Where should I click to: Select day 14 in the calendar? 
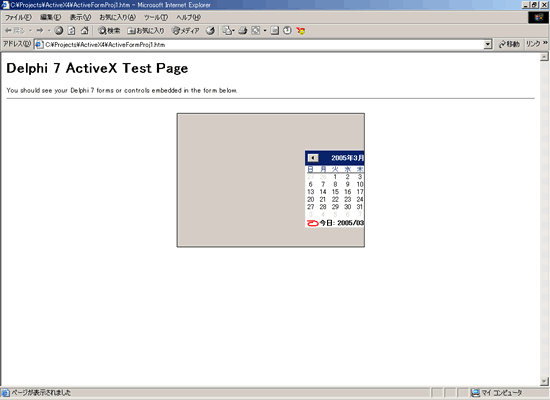(323, 192)
